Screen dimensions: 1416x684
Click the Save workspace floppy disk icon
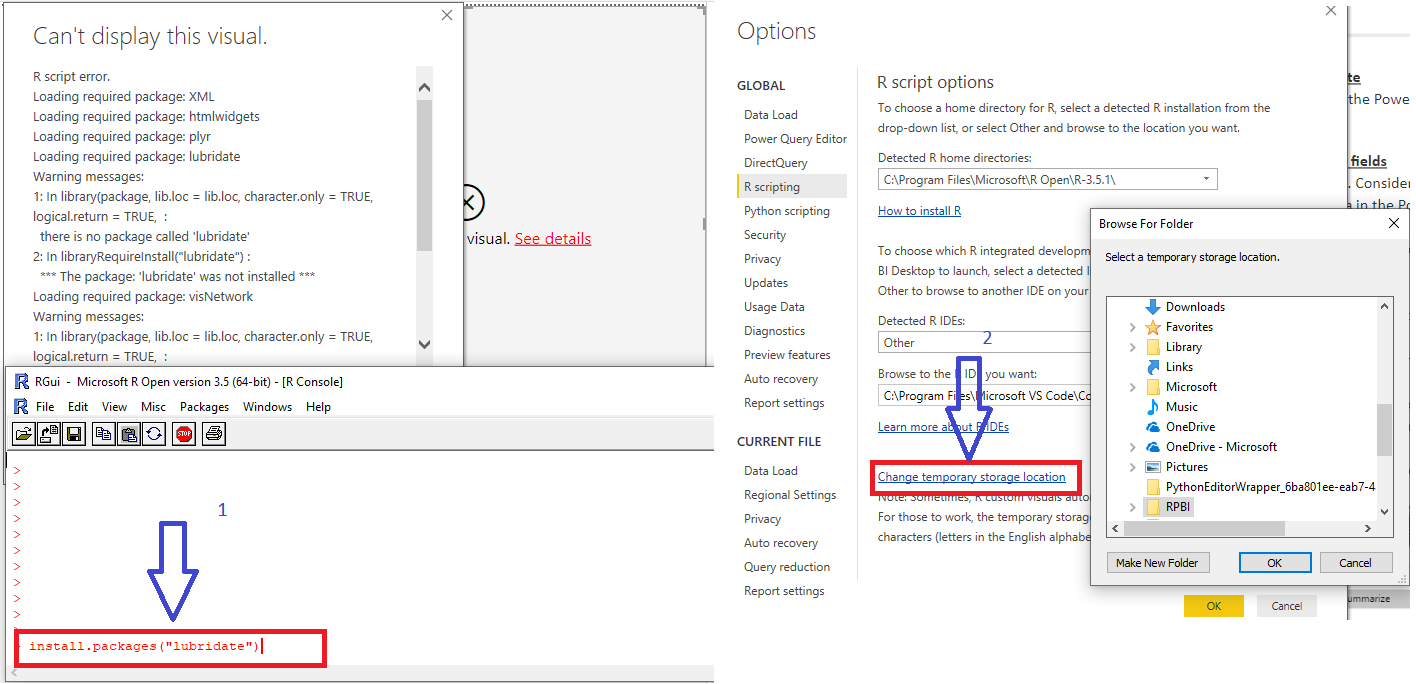tap(73, 433)
